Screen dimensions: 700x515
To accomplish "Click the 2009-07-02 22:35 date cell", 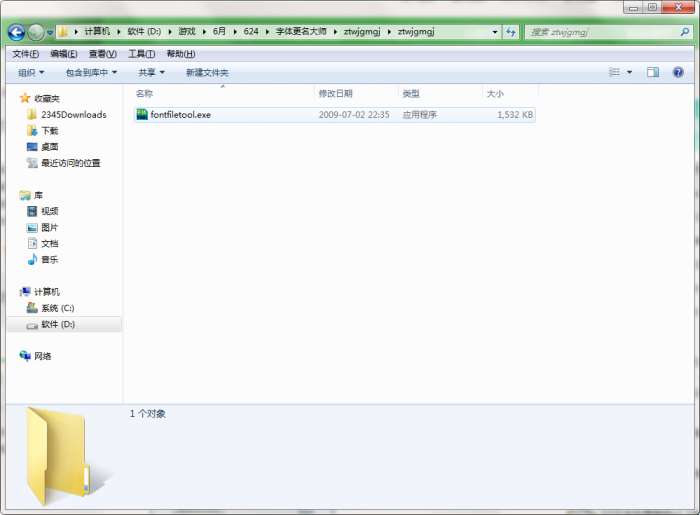I will pos(354,115).
